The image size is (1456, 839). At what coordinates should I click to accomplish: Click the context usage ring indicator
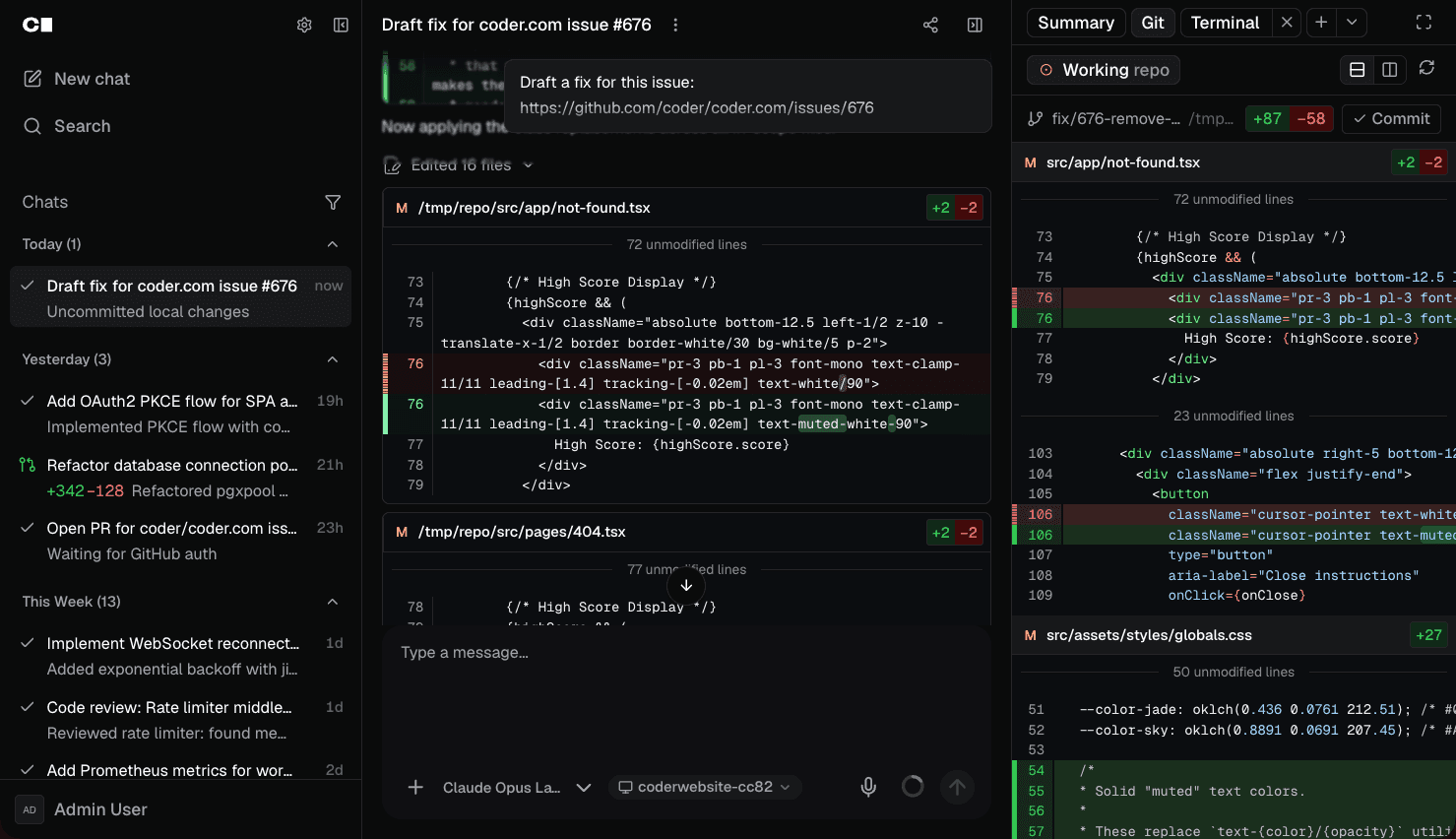click(913, 787)
